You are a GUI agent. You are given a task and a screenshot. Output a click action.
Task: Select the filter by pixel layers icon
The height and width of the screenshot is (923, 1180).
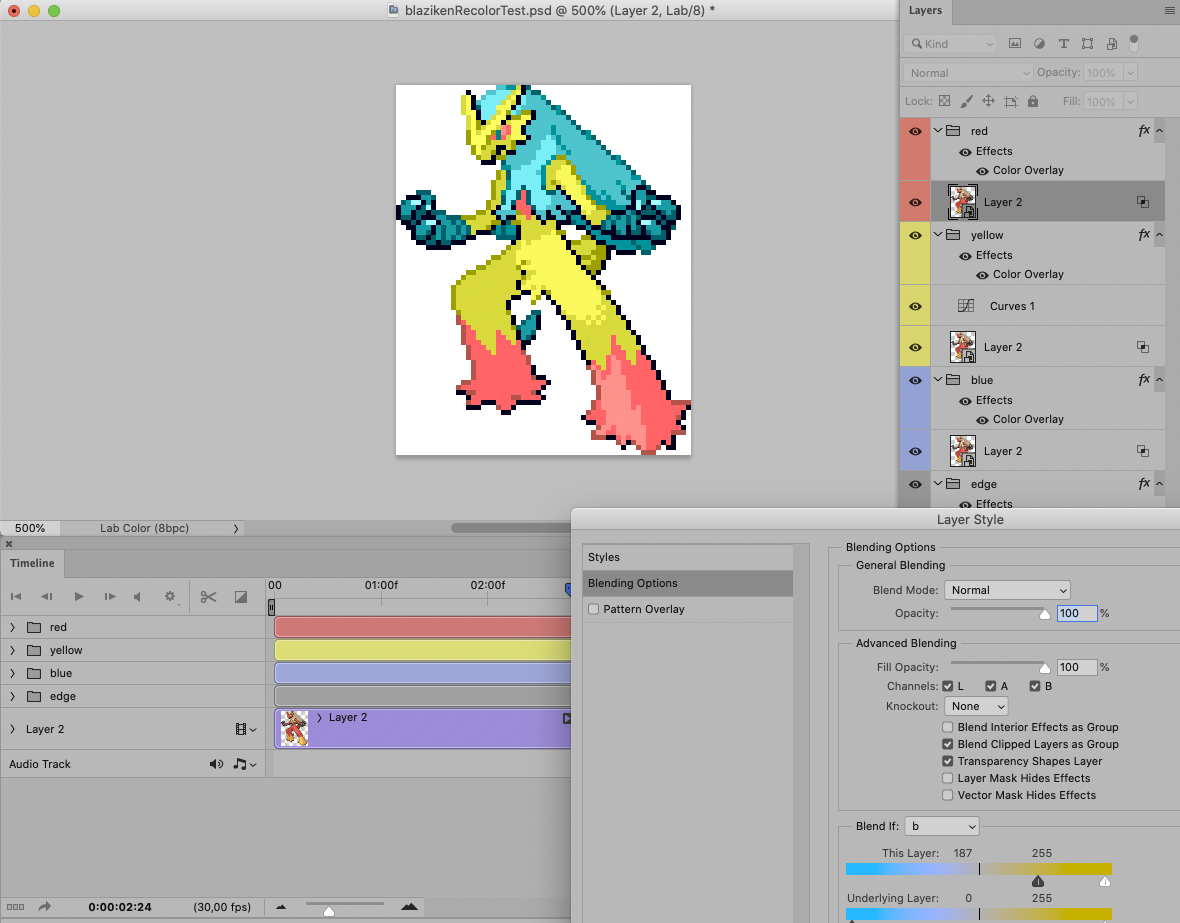click(1016, 44)
